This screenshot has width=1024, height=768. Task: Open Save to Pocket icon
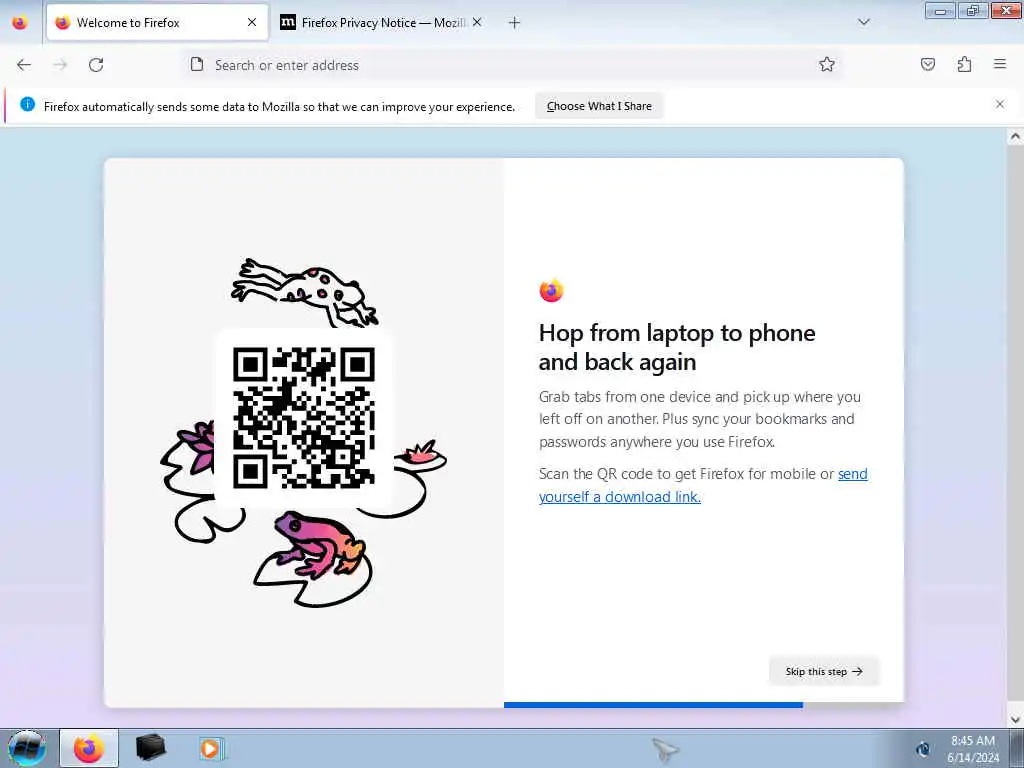tap(928, 65)
